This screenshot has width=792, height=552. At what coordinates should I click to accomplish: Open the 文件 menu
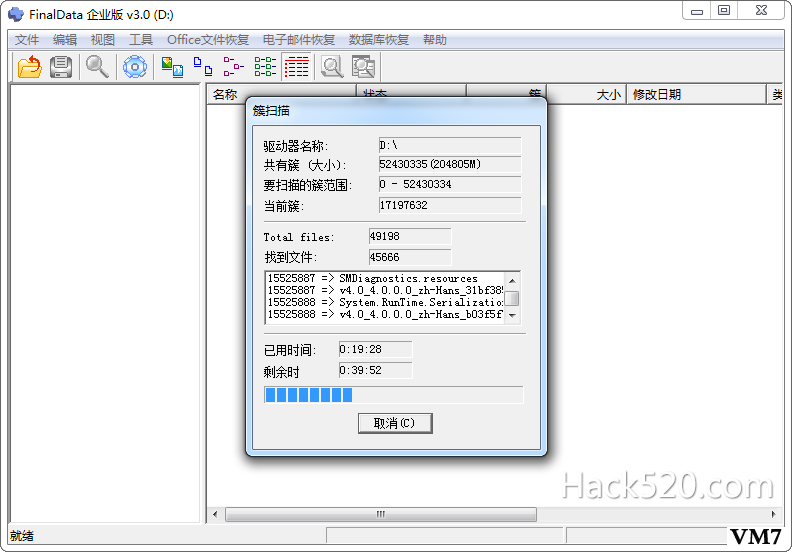point(27,40)
